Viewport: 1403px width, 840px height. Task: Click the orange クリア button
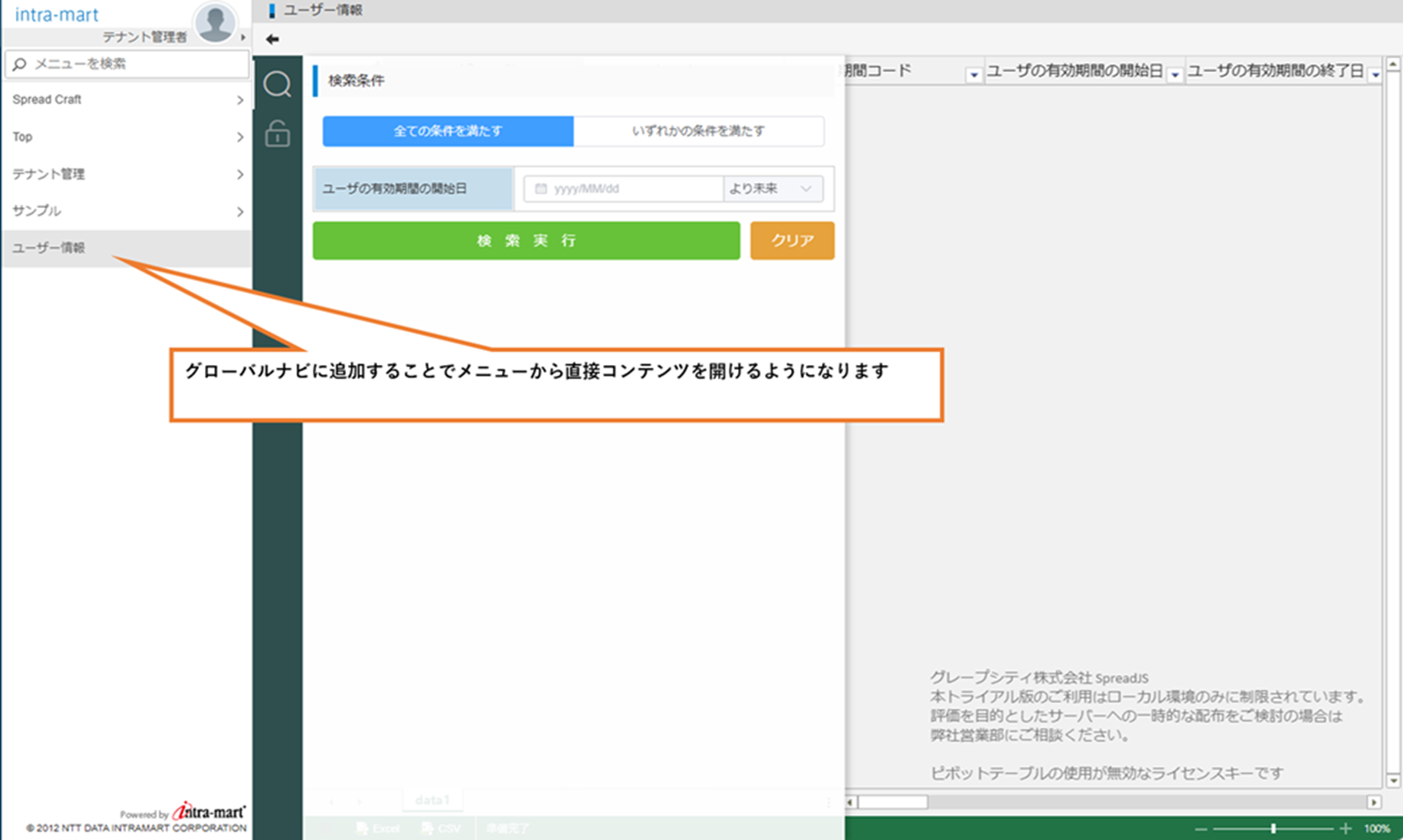[792, 241]
